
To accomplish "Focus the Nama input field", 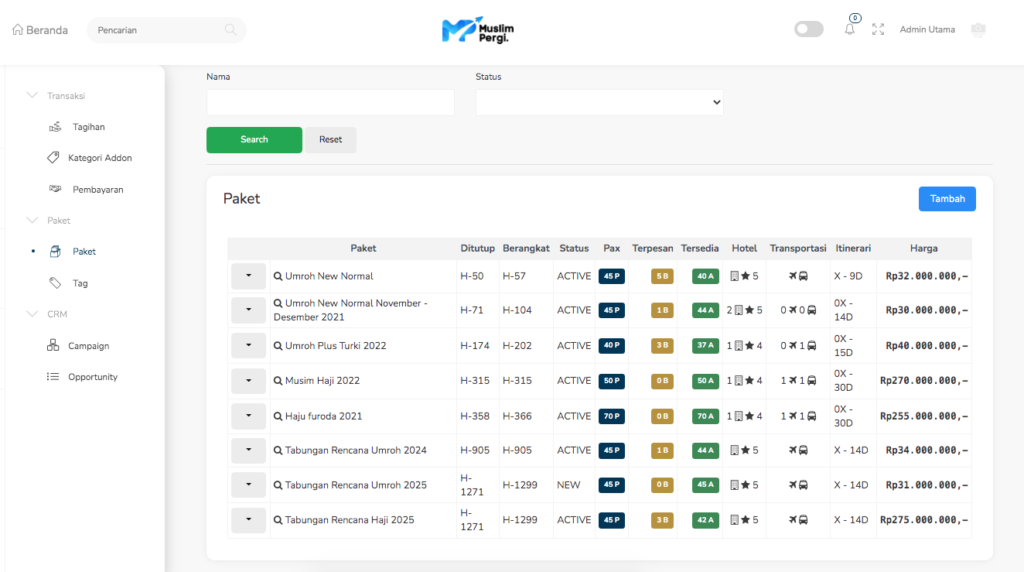I will tap(330, 102).
